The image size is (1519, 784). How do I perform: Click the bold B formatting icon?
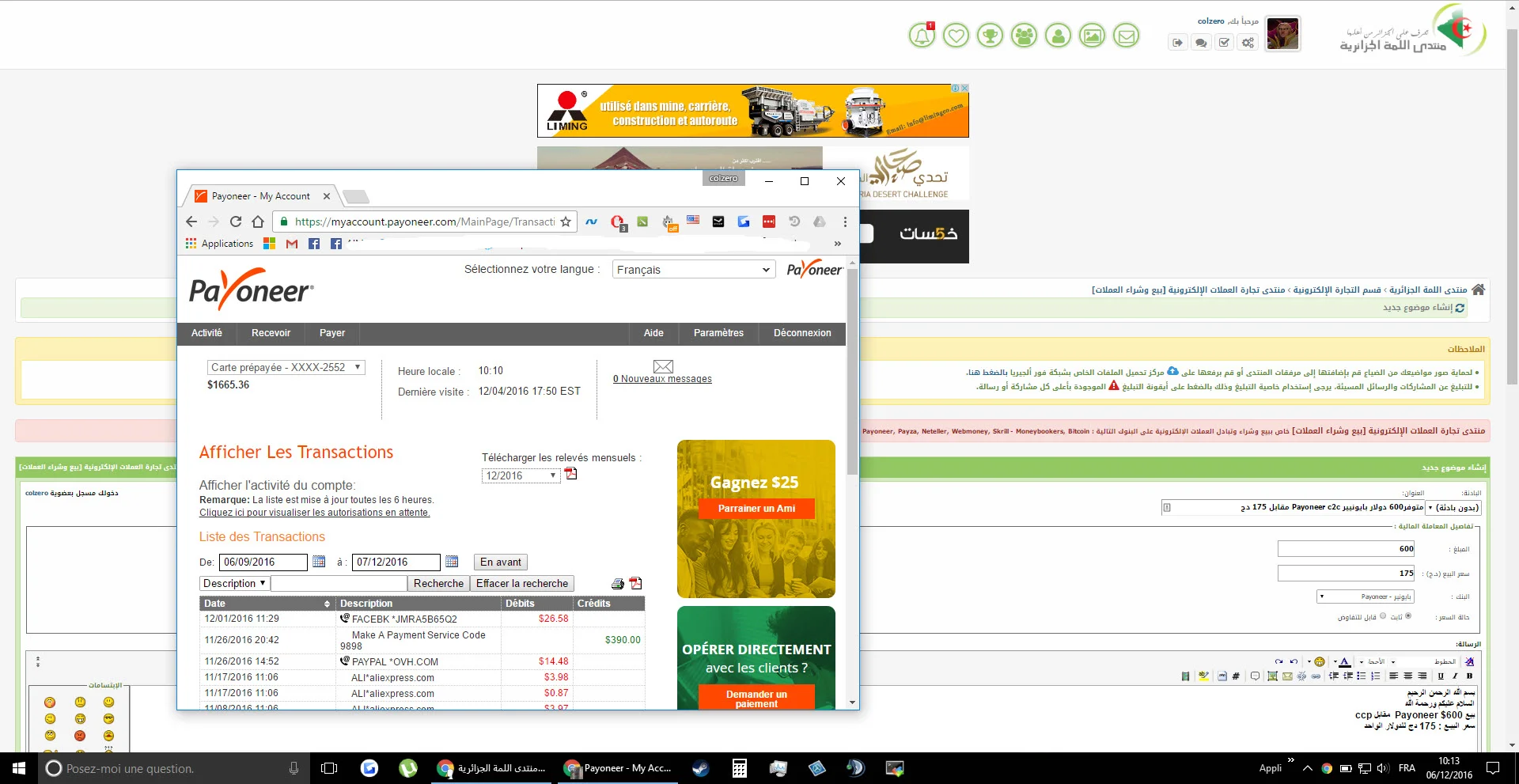(1469, 676)
